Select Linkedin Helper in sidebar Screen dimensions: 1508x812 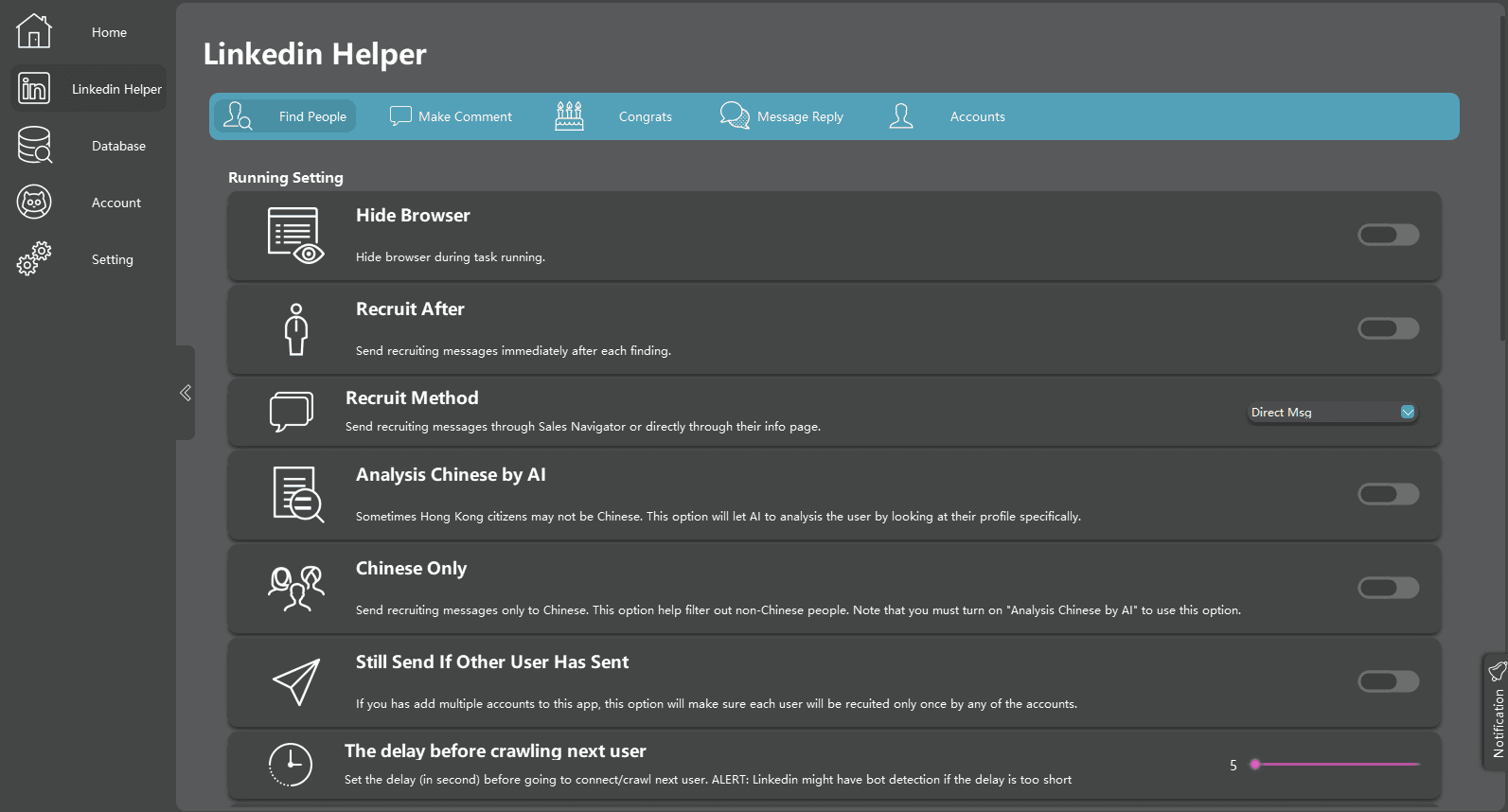(x=88, y=88)
